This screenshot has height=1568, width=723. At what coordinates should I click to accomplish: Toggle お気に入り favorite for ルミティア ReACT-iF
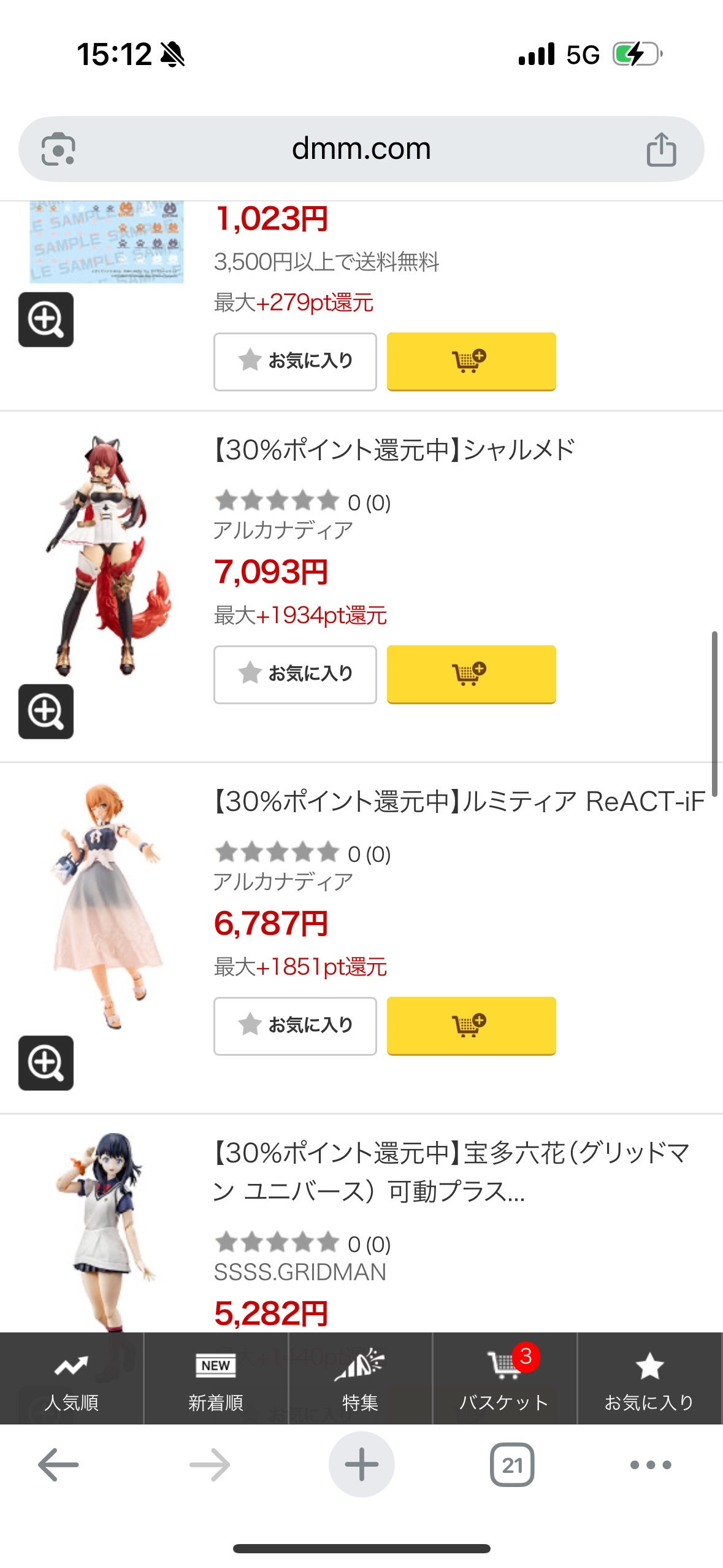point(295,1026)
